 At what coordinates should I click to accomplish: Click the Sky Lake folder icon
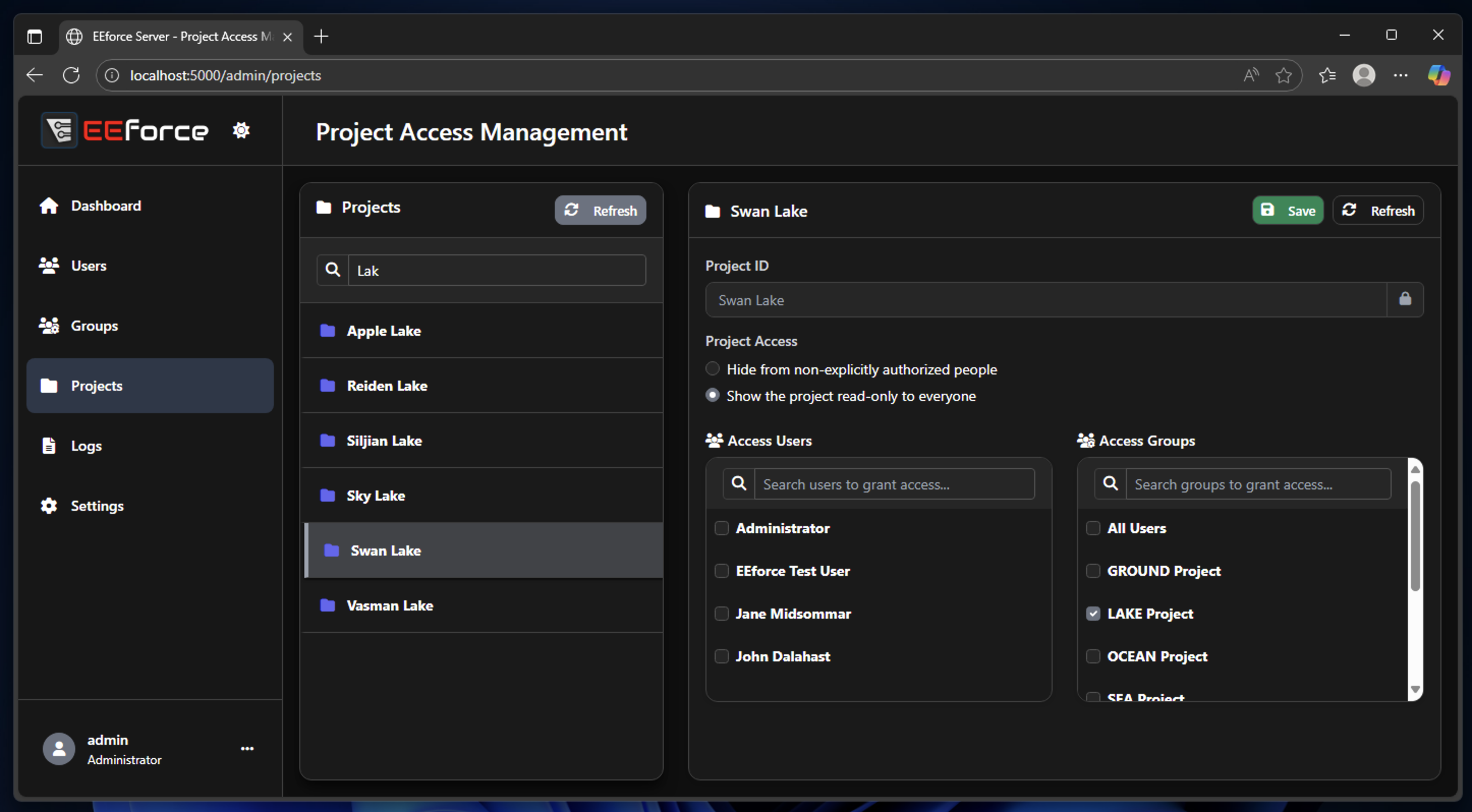point(327,495)
